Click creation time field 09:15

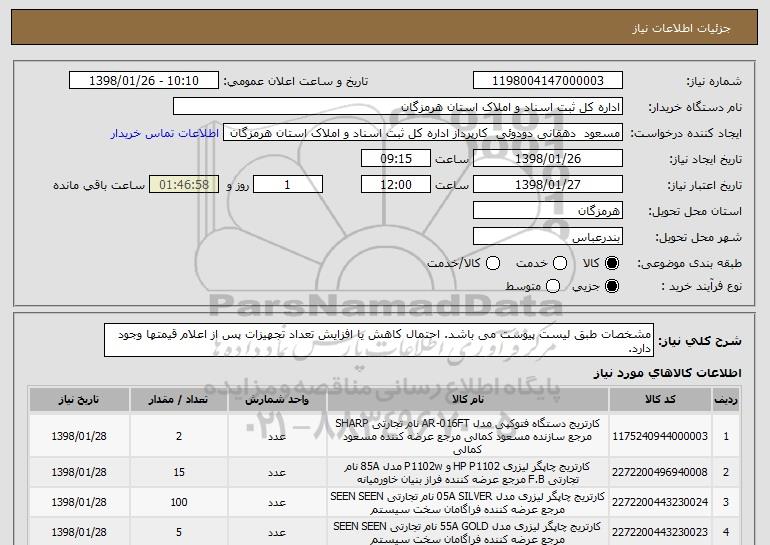pyautogui.click(x=396, y=159)
